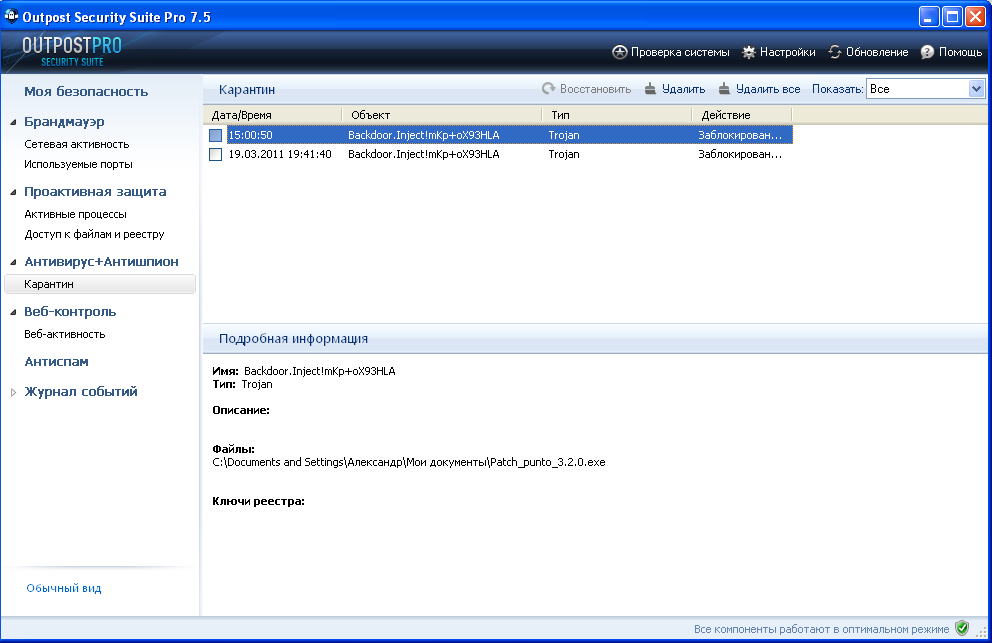Click Заблокирован action in the 19.03.2011 row
Screen dimensions: 992x643
click(x=740, y=154)
